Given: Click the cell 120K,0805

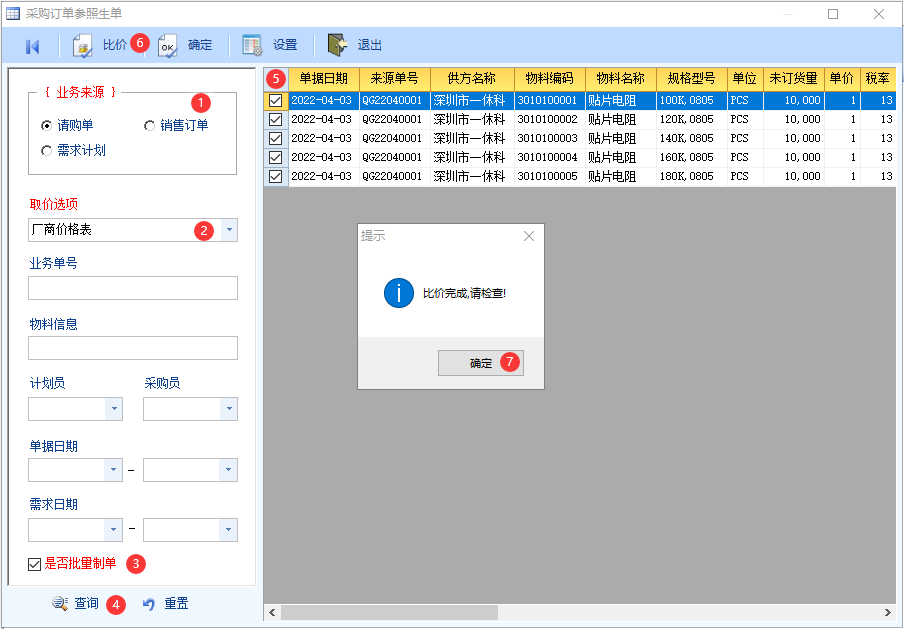Looking at the screenshot, I should pos(692,119).
